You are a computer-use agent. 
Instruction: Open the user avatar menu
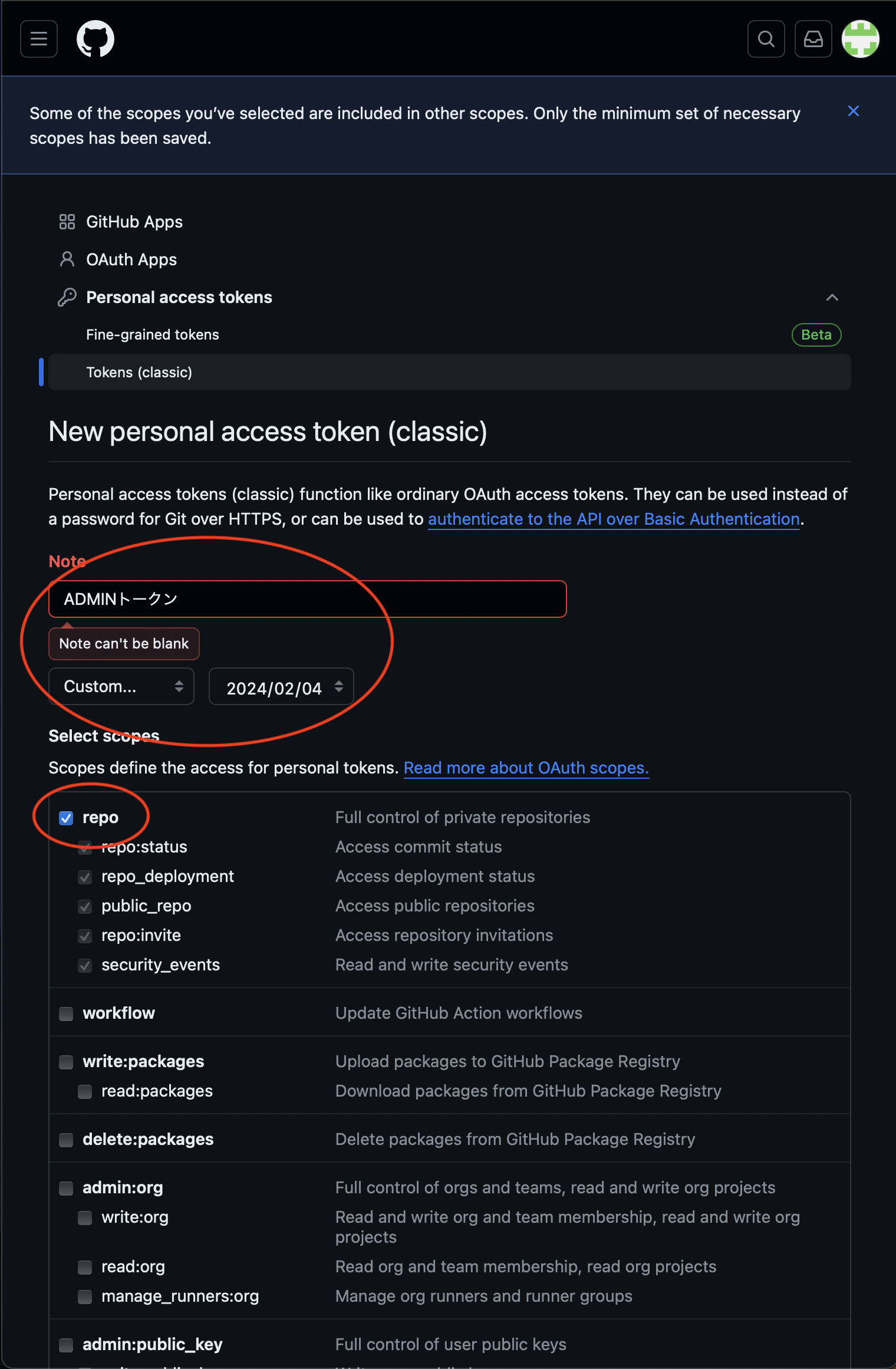tap(860, 39)
